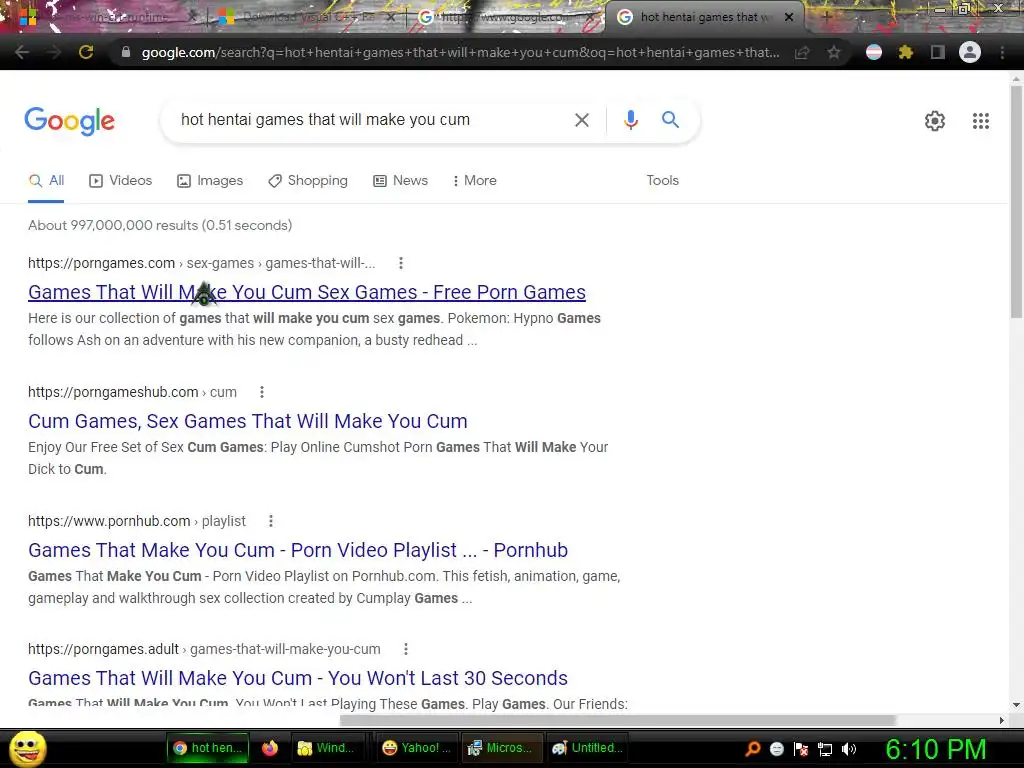
Task: Click the https://www.pornhub.com › playlist breadcrumb
Action: tap(136, 521)
